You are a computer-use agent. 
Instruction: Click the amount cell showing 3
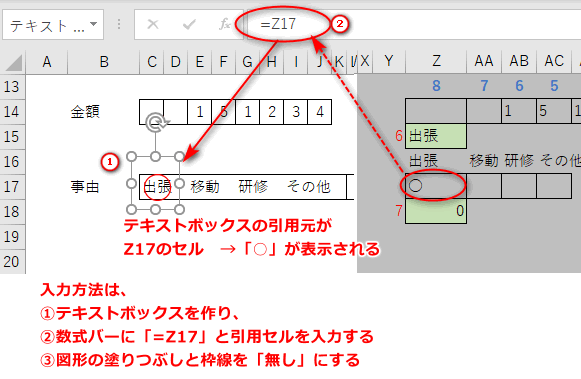coord(296,112)
